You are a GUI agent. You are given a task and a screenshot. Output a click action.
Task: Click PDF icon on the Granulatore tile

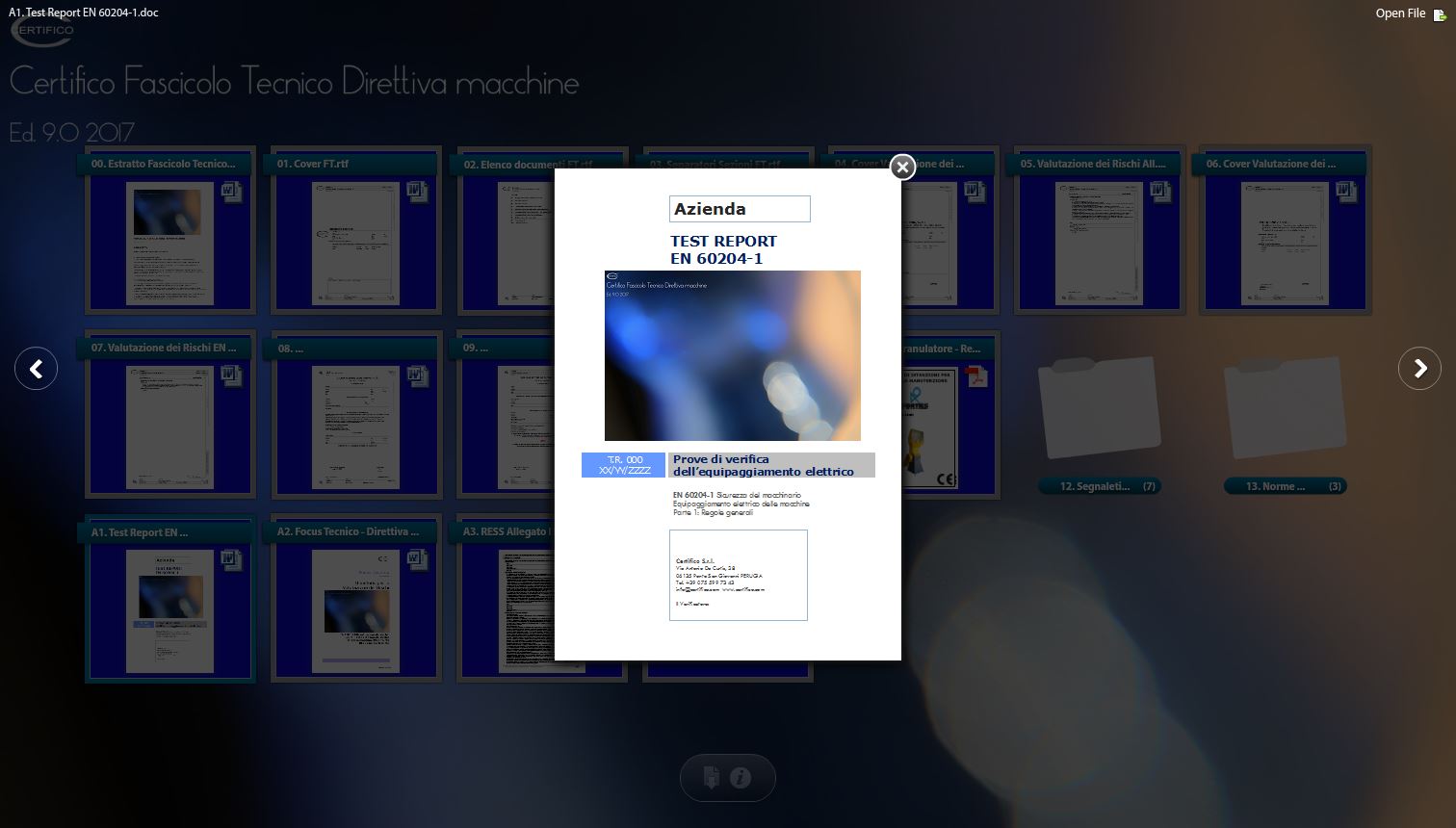coord(976,376)
